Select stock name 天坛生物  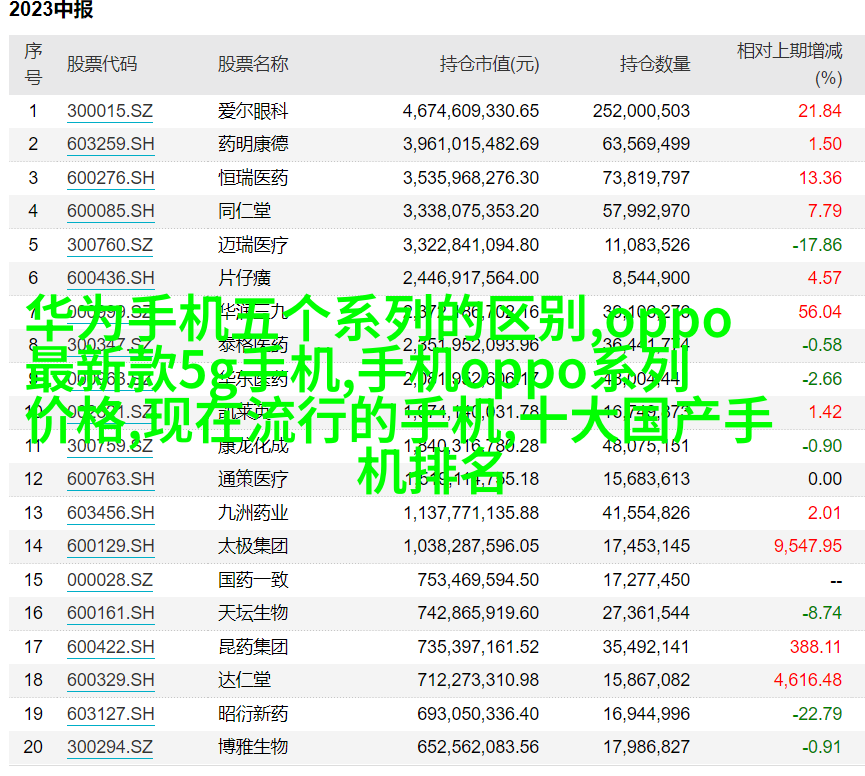pos(253,613)
